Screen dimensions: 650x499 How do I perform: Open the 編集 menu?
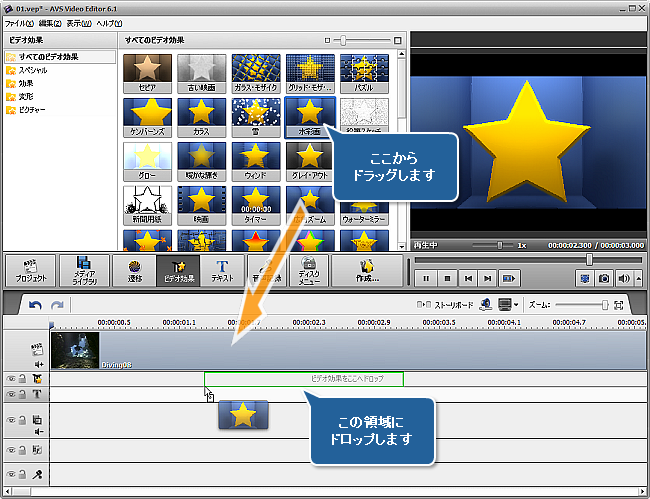pyautogui.click(x=50, y=24)
